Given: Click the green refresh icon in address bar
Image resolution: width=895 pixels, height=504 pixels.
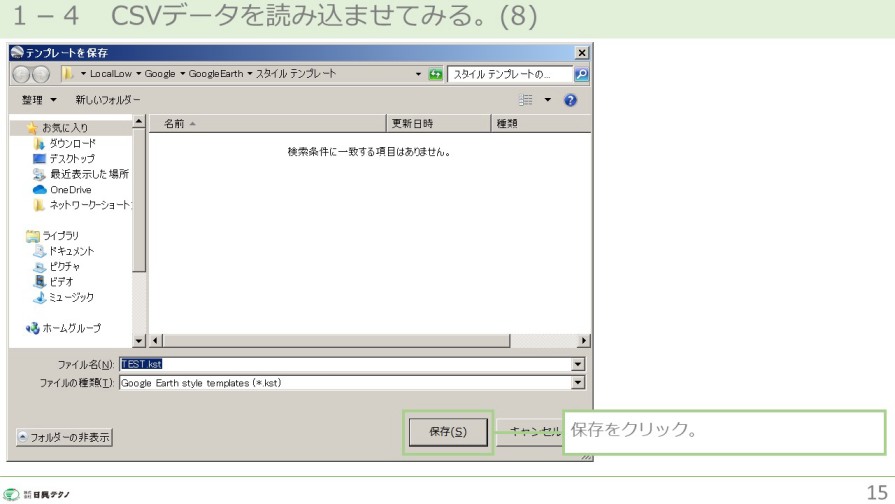Looking at the screenshot, I should pos(436,75).
